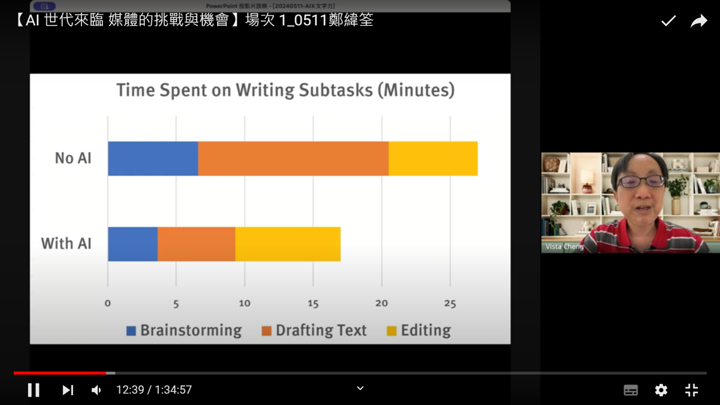Click the axis value 25
This screenshot has height=405, width=720.
(450, 303)
